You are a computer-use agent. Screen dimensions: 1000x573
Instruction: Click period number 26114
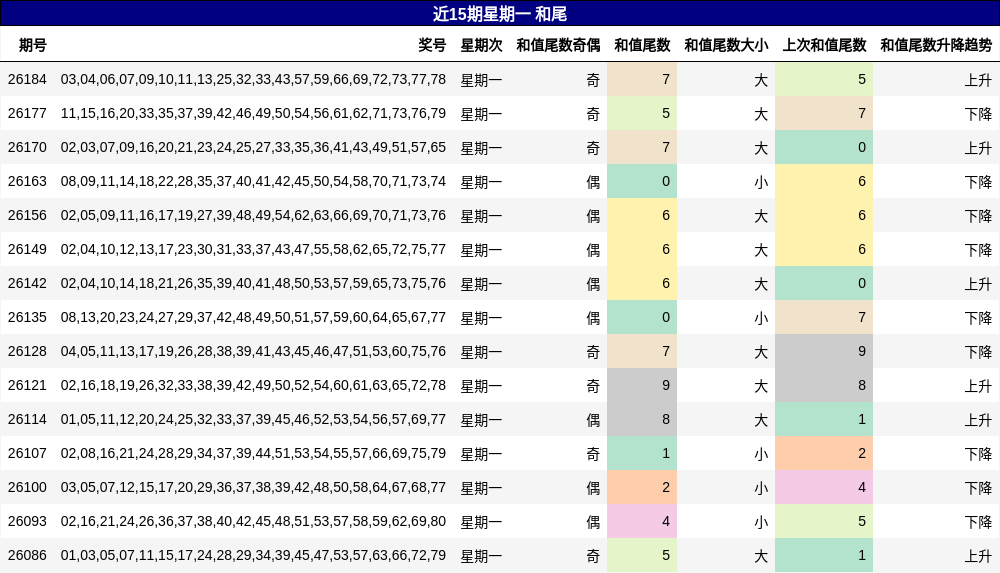point(27,419)
